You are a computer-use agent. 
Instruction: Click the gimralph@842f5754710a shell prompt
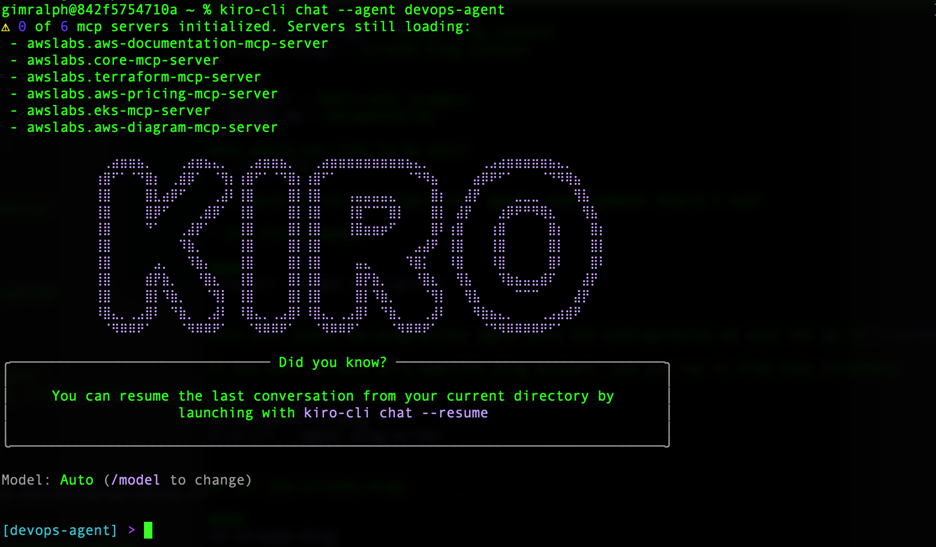point(88,9)
